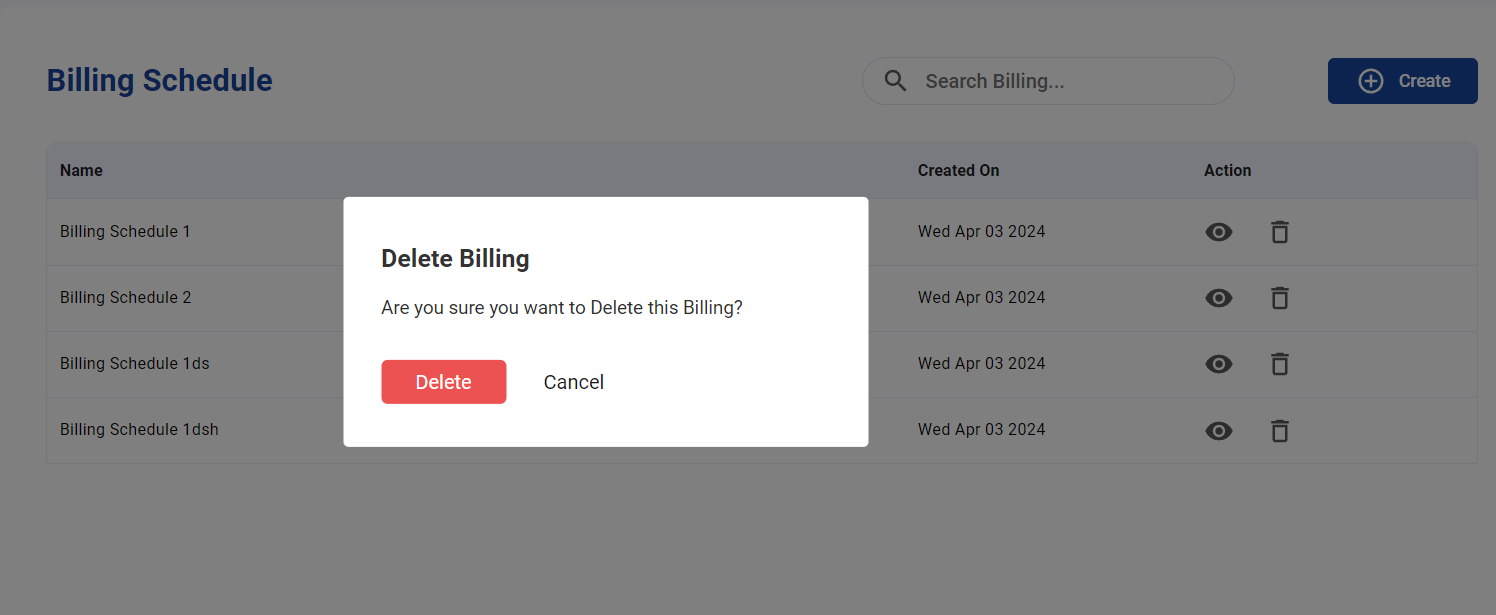Select the Name column header
The width and height of the screenshot is (1496, 615).
(x=81, y=170)
